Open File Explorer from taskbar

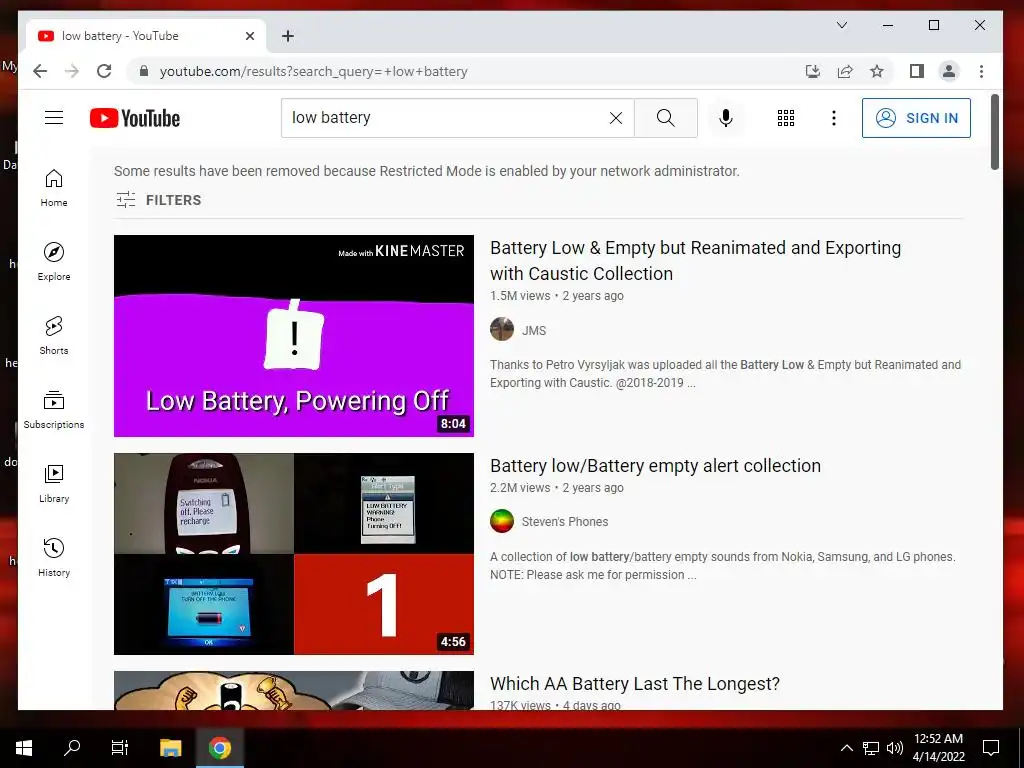tap(170, 748)
